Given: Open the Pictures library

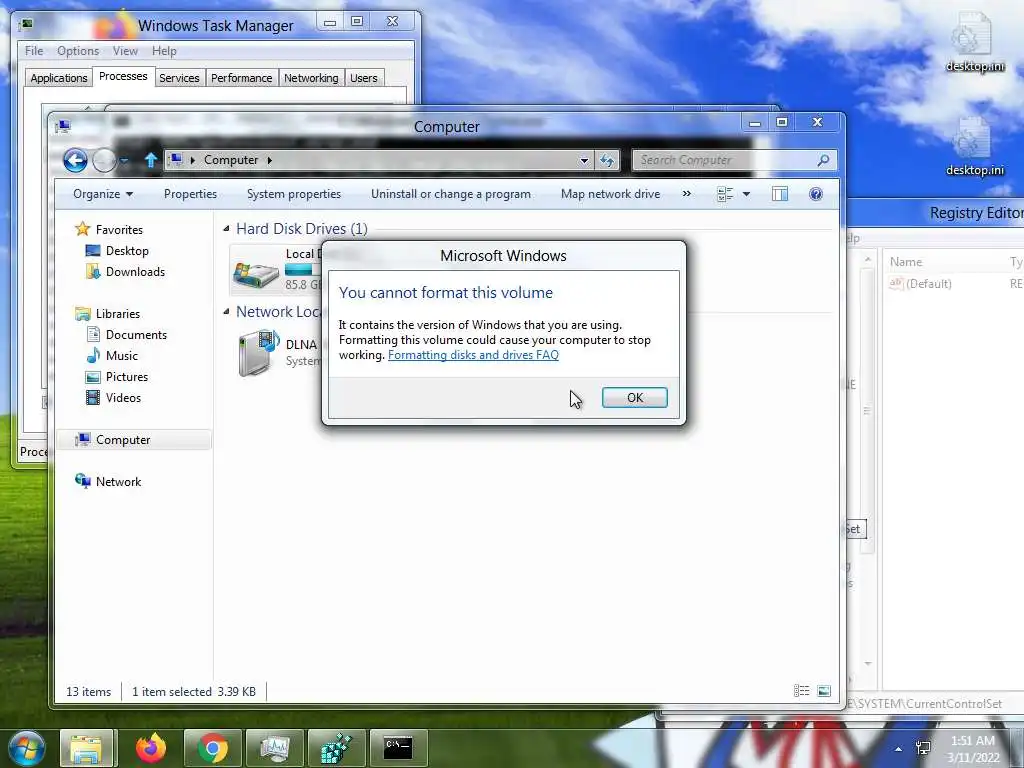Looking at the screenshot, I should pos(127,377).
